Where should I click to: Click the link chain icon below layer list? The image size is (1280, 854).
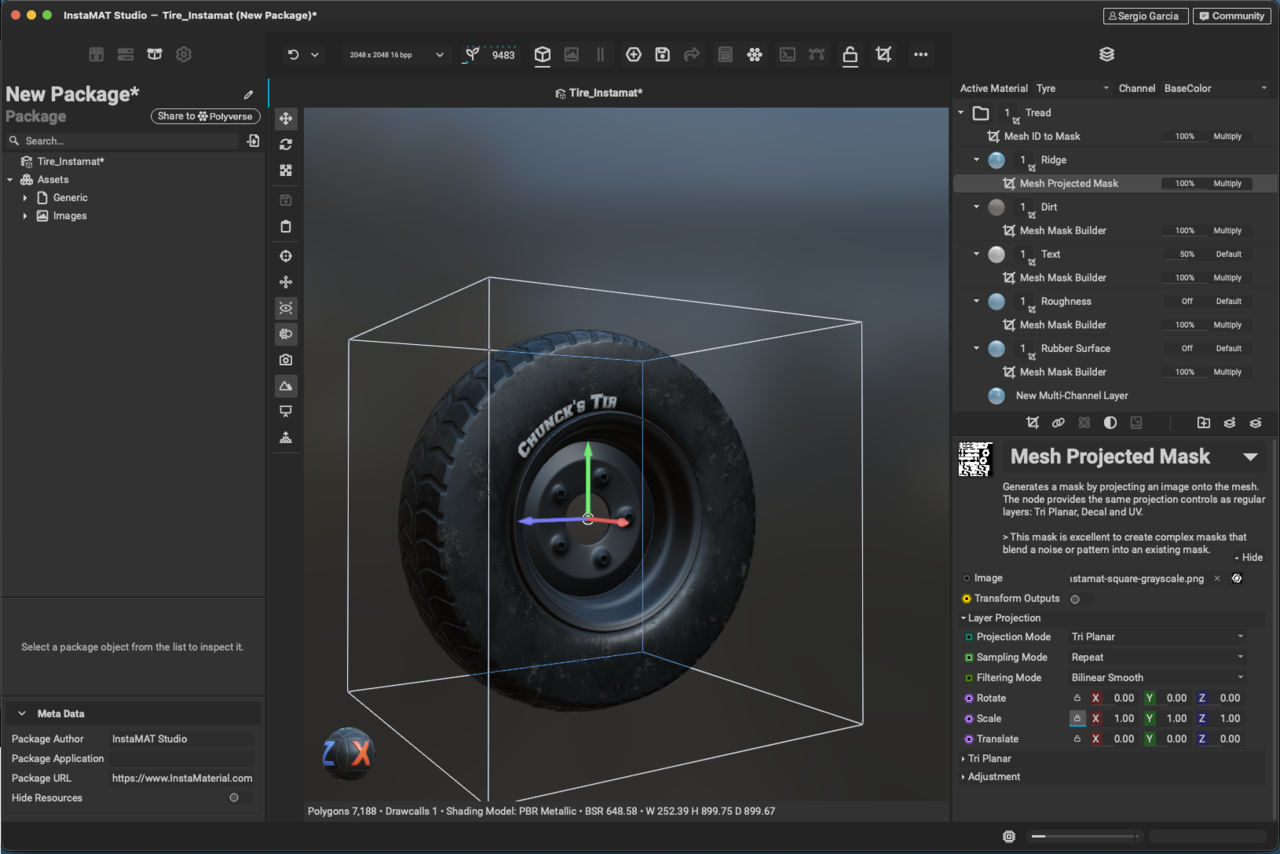click(x=1058, y=423)
